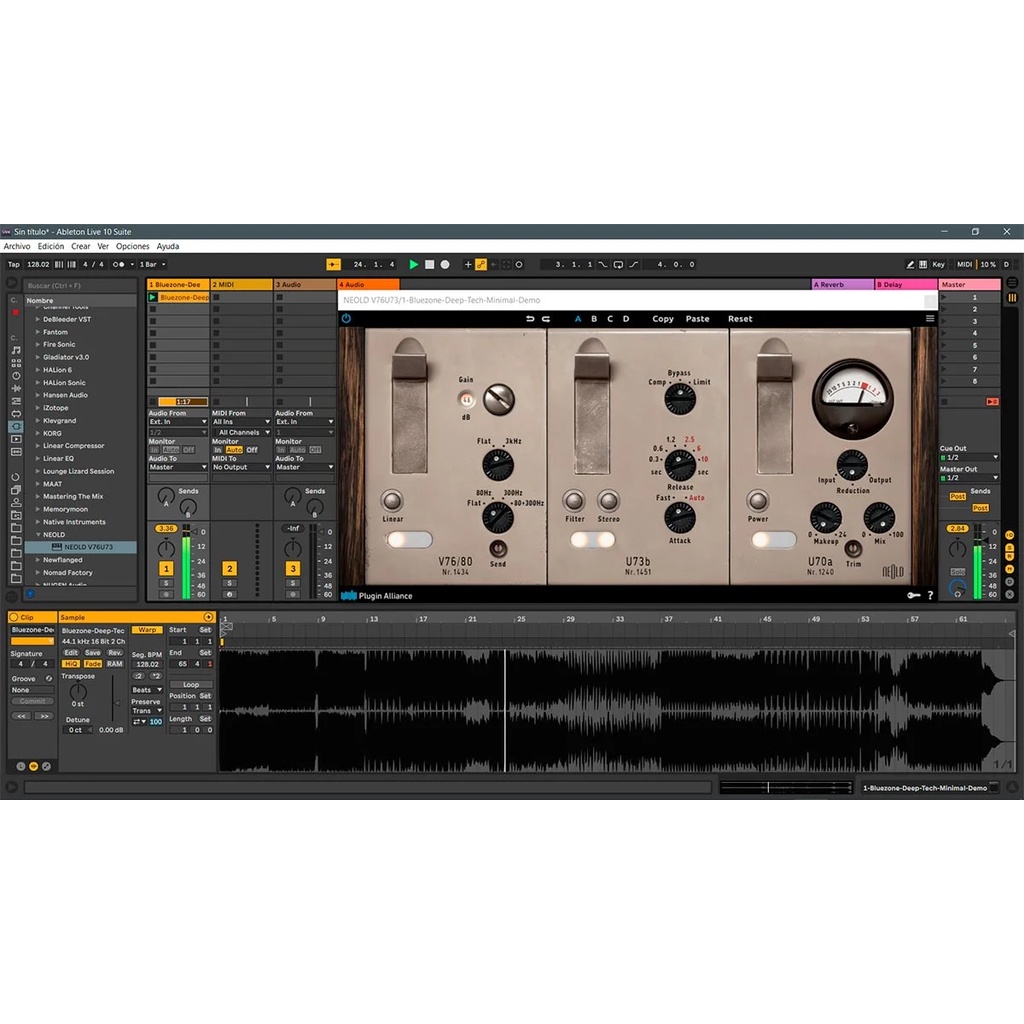The width and height of the screenshot is (1024, 1024).
Task: Click the Rev. button in Sample box
Action: tap(115, 652)
